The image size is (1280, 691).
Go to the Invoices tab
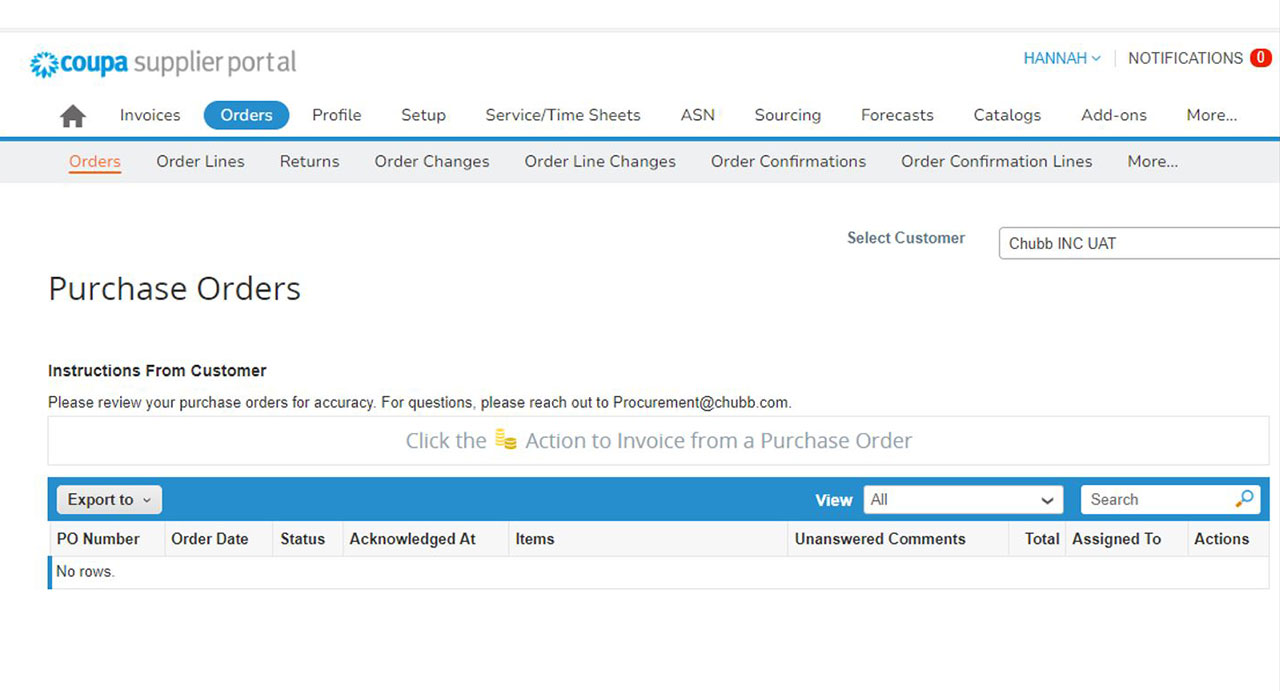click(150, 115)
